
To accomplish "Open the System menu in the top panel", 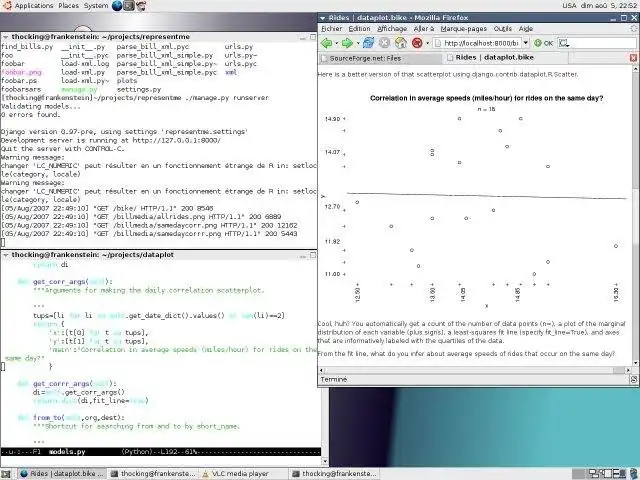I will (96, 6).
